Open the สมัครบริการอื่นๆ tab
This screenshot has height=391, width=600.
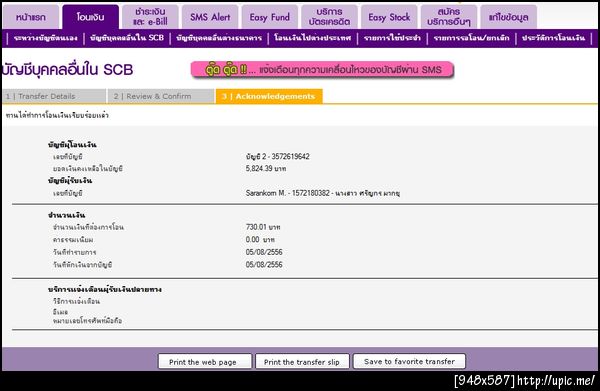(x=448, y=17)
